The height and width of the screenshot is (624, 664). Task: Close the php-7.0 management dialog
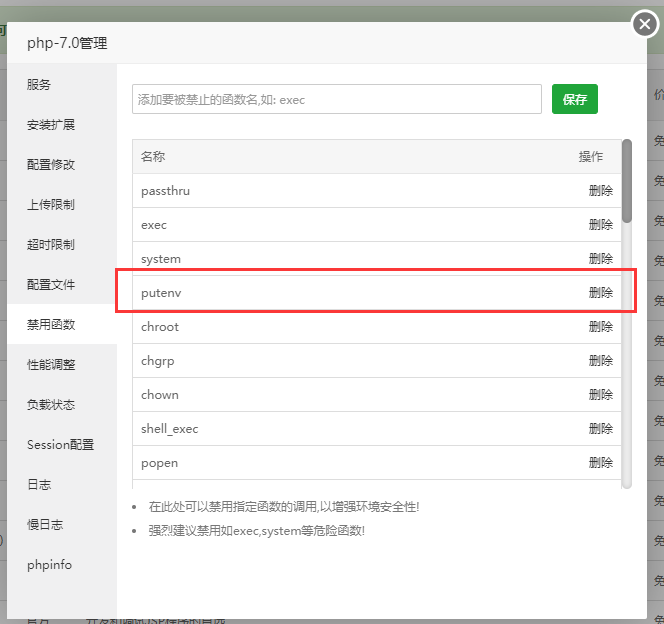pyautogui.click(x=645, y=25)
